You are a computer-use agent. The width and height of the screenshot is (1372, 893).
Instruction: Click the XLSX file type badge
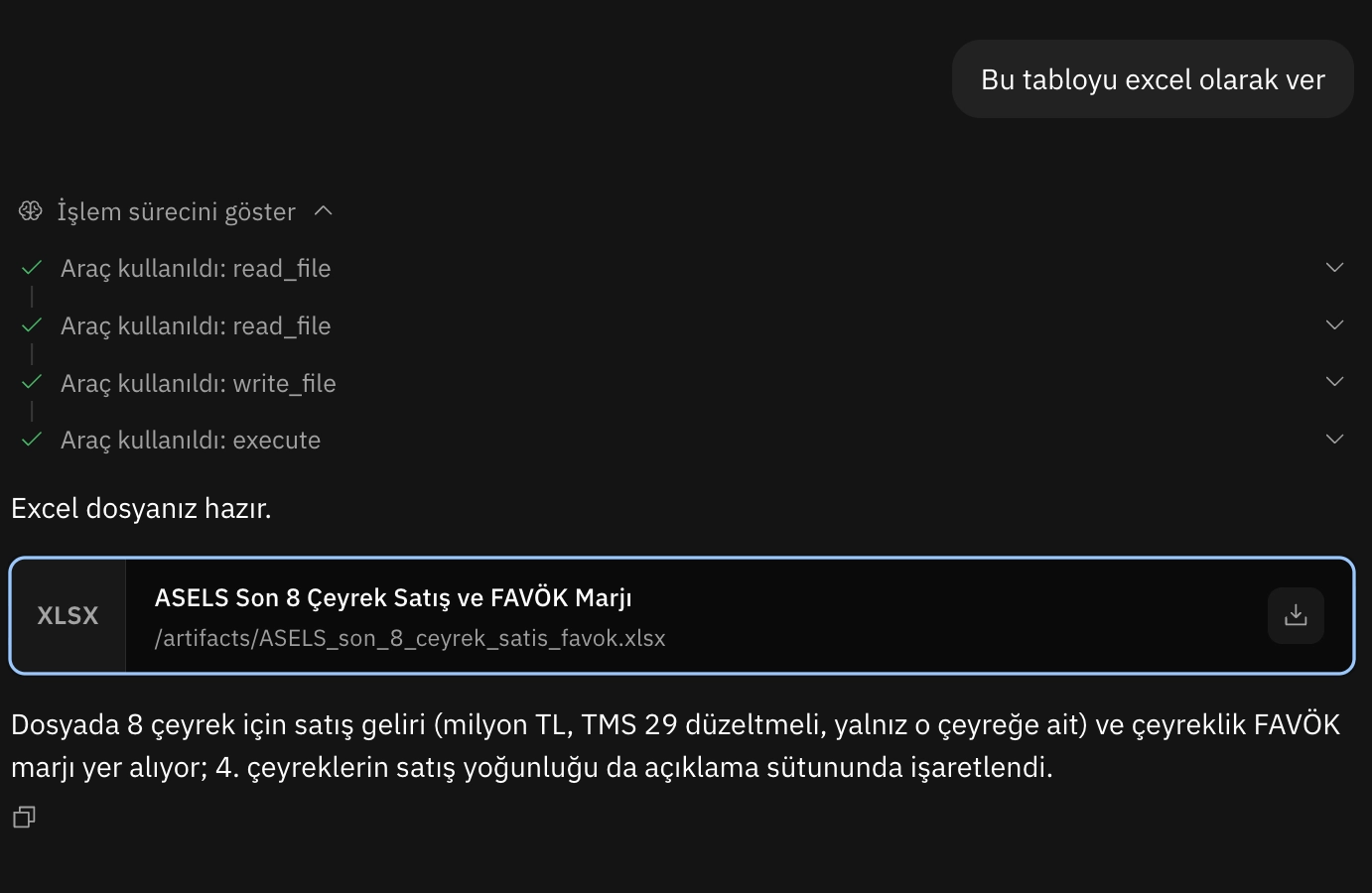coord(68,616)
